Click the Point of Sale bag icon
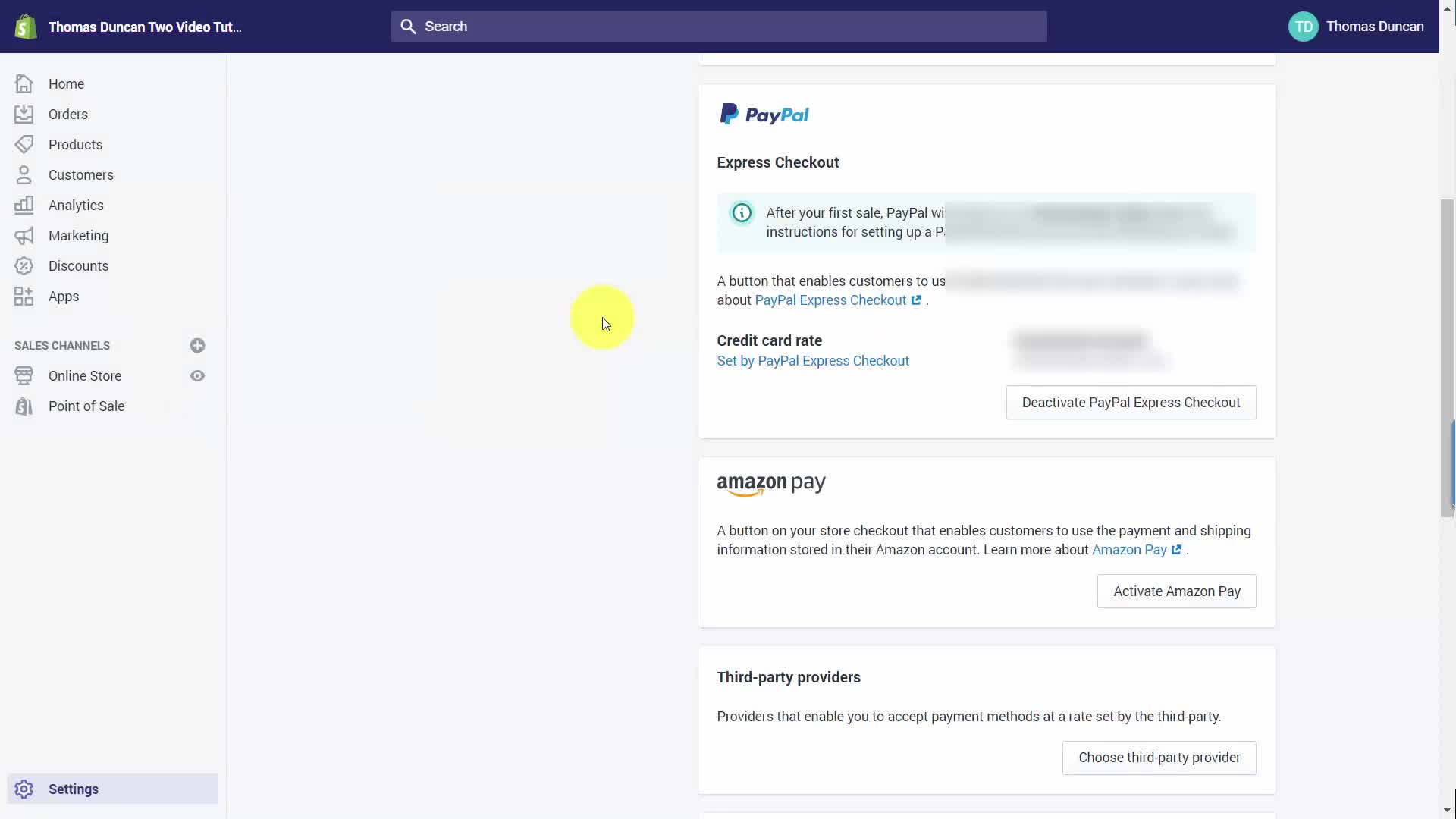 (x=24, y=406)
